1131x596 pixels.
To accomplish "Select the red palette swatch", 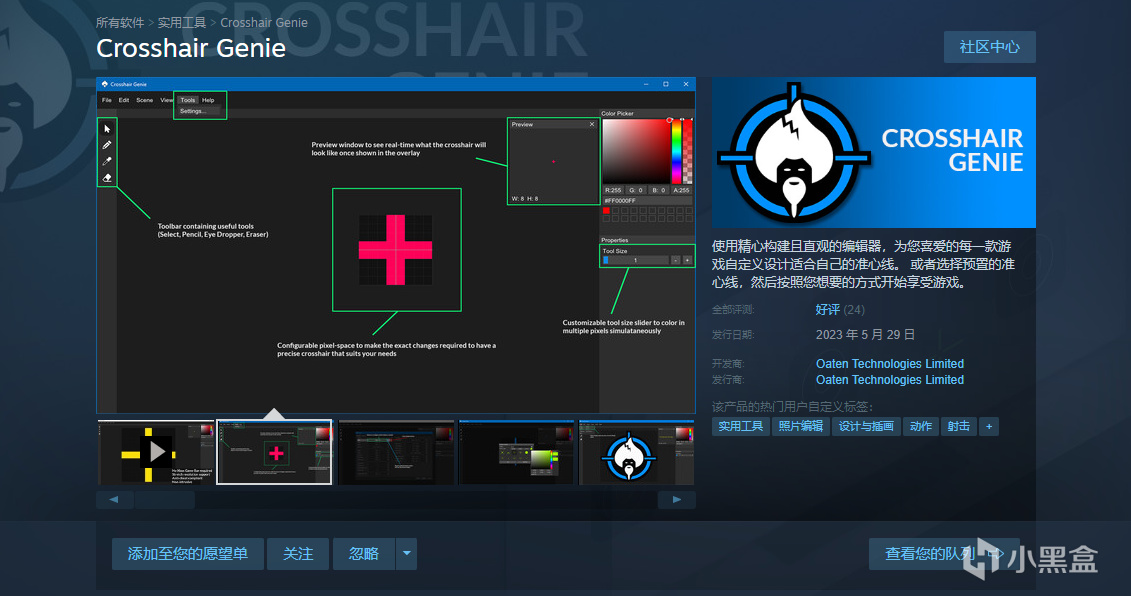I will click(606, 211).
